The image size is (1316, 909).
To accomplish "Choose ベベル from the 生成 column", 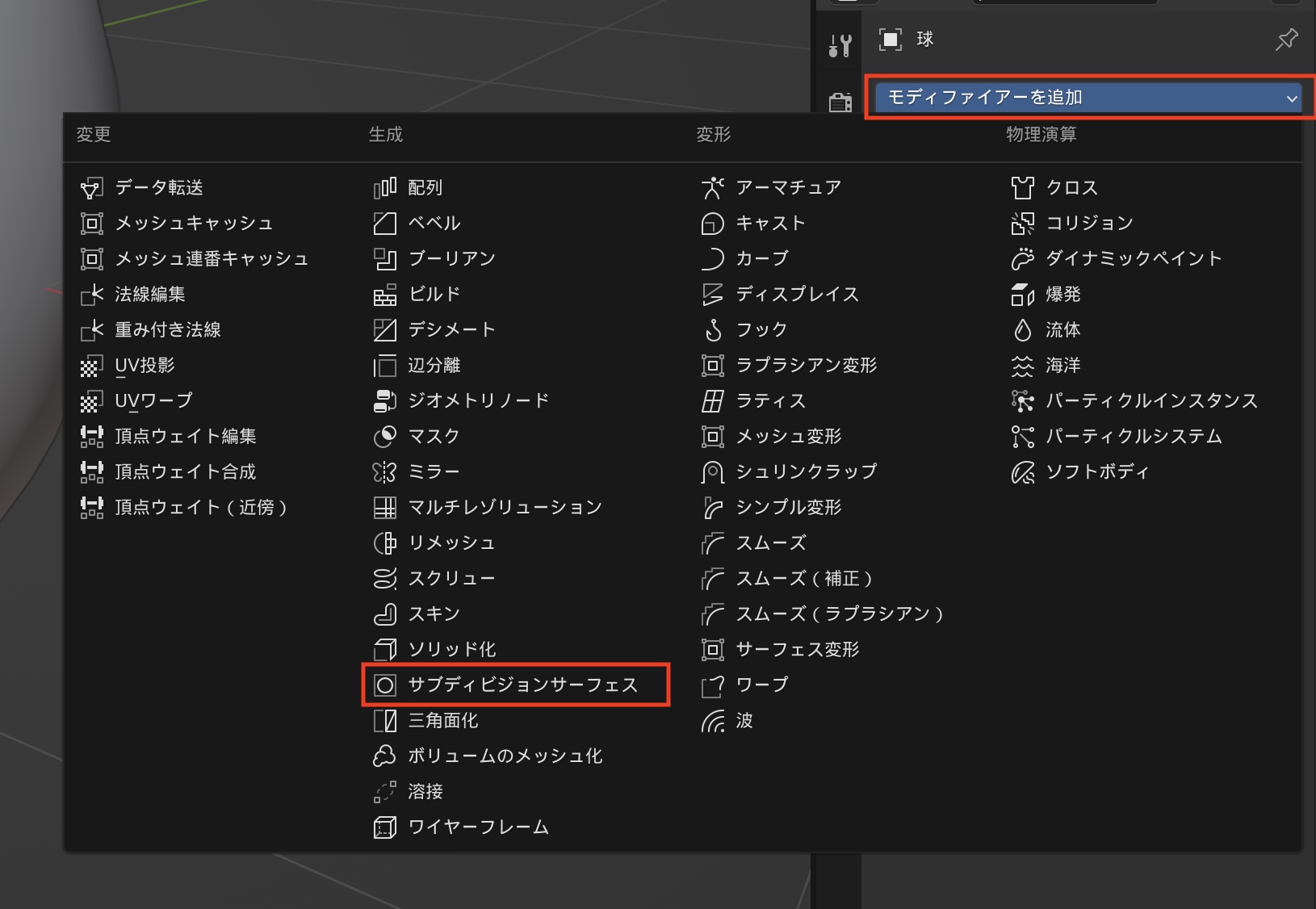I will coord(434,224).
